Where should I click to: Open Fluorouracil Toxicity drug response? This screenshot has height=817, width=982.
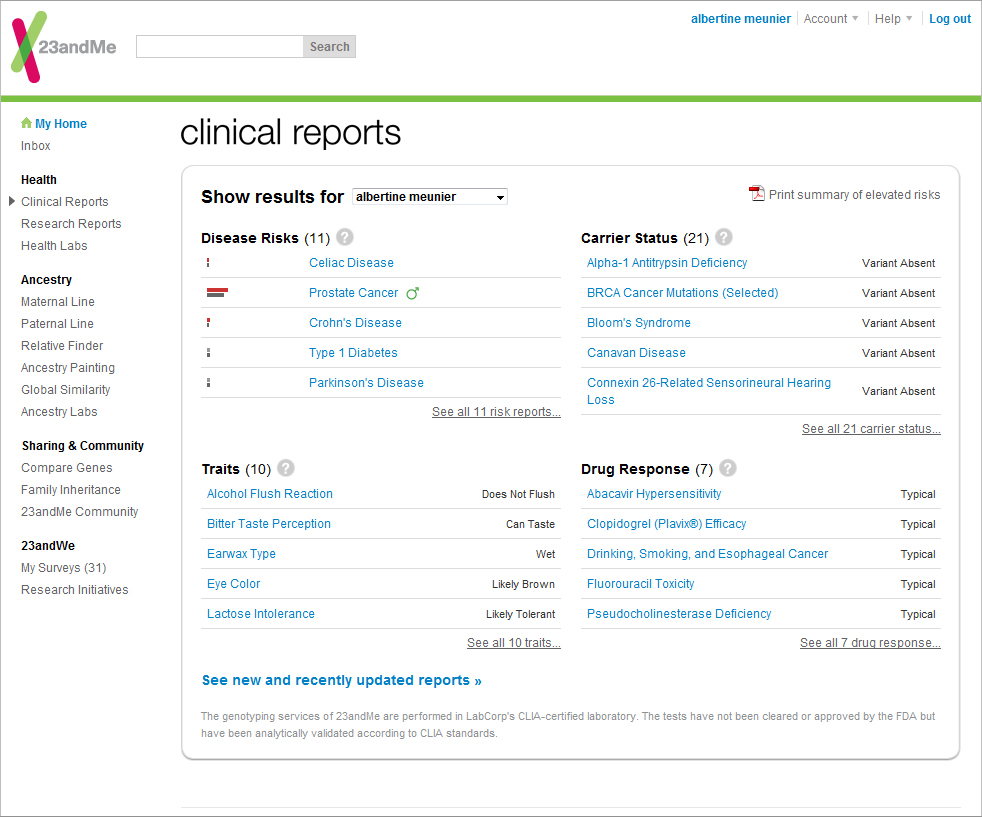tap(641, 583)
